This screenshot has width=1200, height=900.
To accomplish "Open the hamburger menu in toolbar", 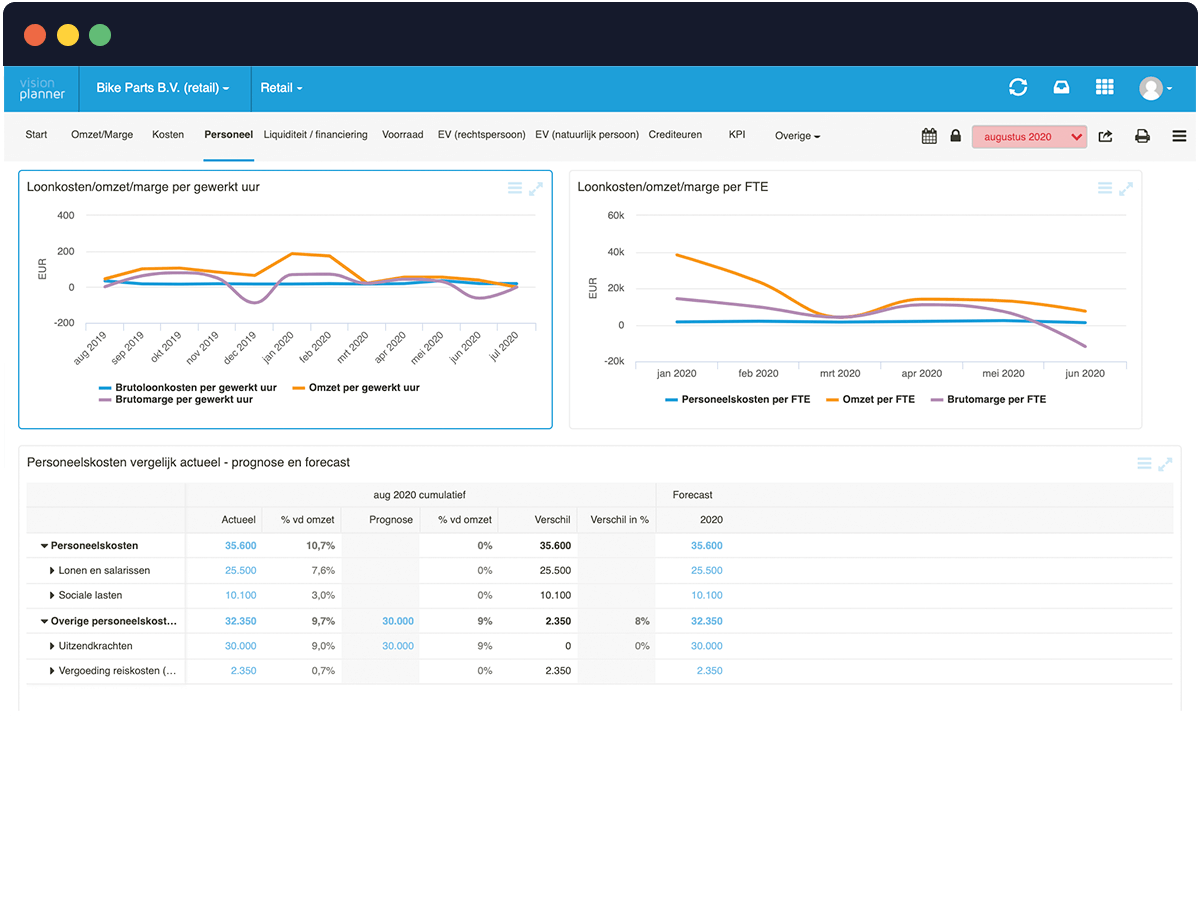I will click(x=1180, y=136).
